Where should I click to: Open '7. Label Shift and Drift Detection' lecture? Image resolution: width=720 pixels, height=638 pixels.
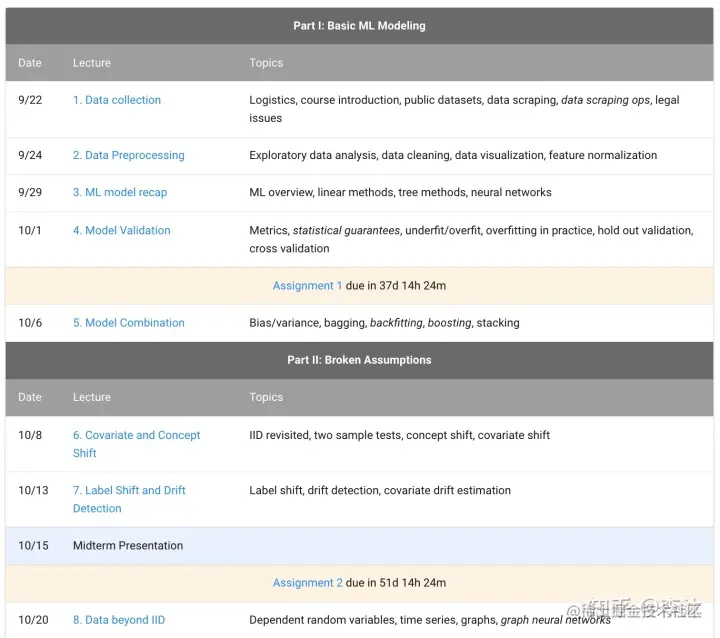[129, 499]
